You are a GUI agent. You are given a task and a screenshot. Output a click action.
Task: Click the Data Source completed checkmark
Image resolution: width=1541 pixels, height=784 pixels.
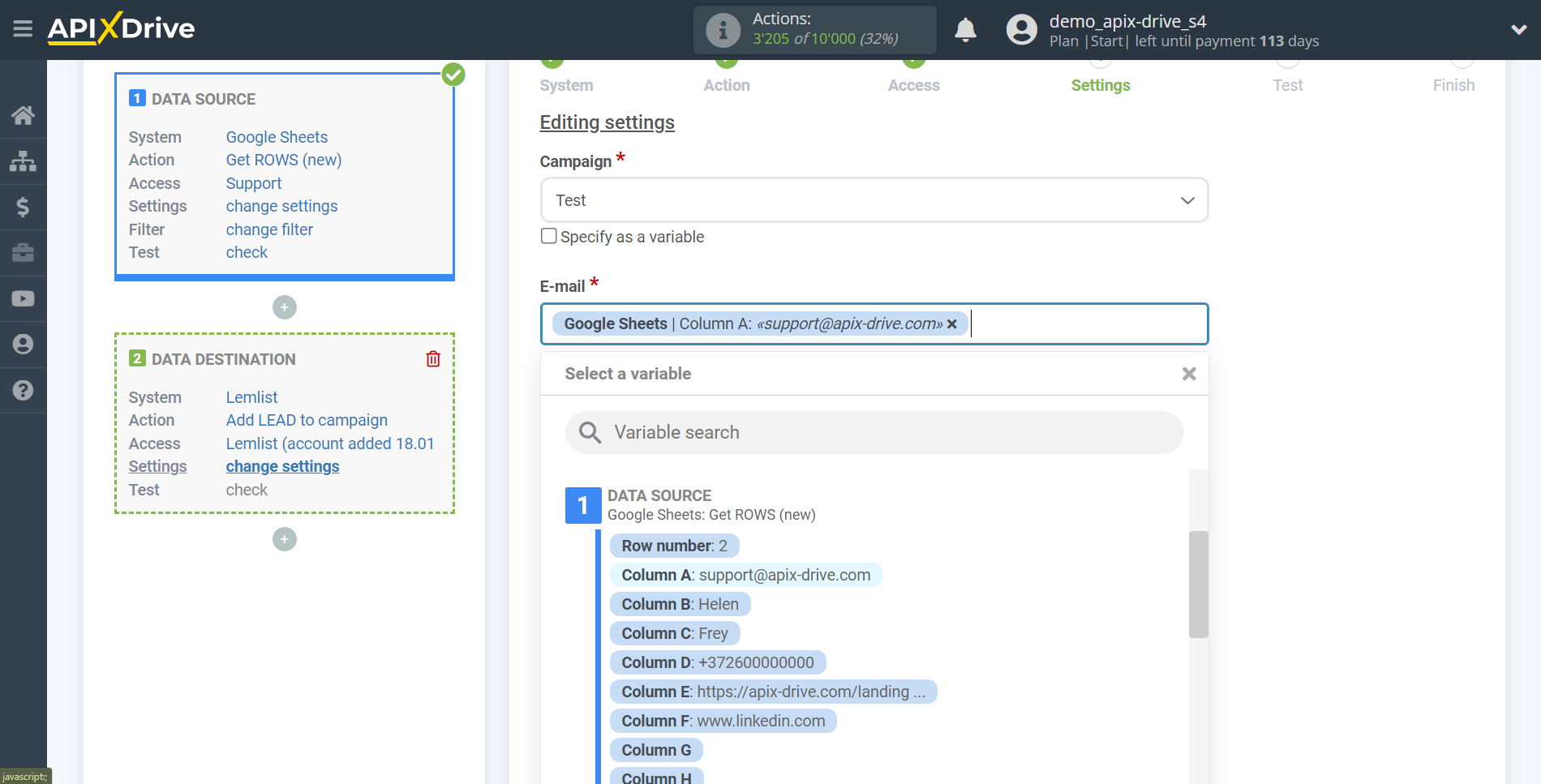tap(453, 75)
